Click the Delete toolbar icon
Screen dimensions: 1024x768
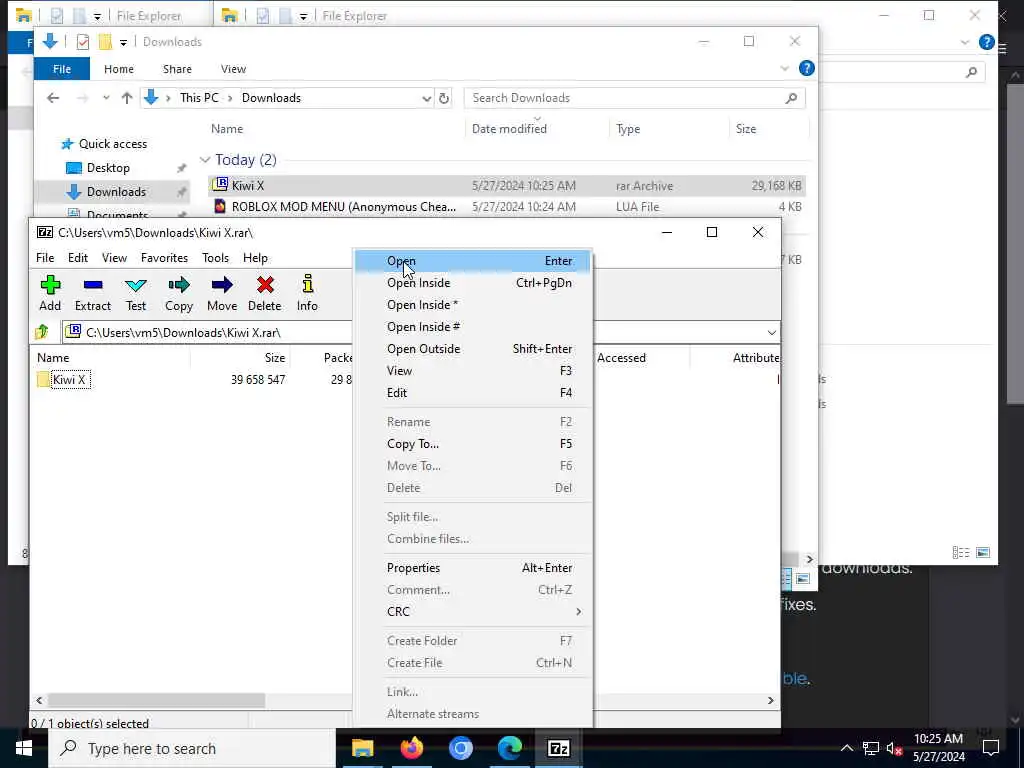tap(264, 293)
